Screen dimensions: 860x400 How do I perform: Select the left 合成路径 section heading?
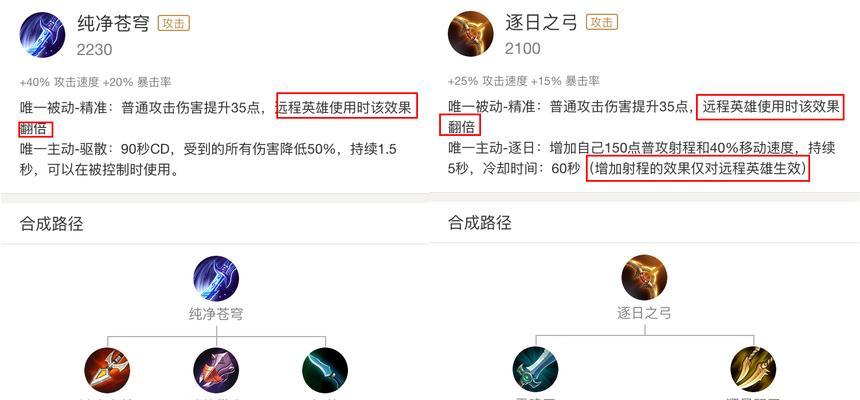52,223
